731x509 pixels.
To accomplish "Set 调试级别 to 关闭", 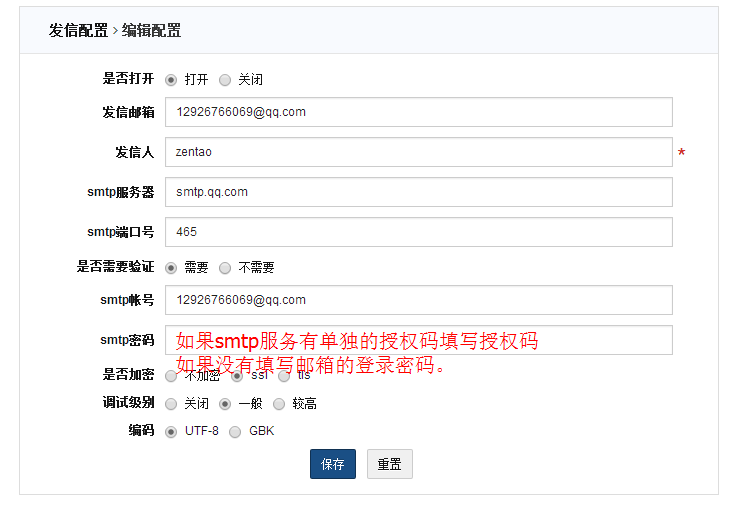I will click(171, 404).
